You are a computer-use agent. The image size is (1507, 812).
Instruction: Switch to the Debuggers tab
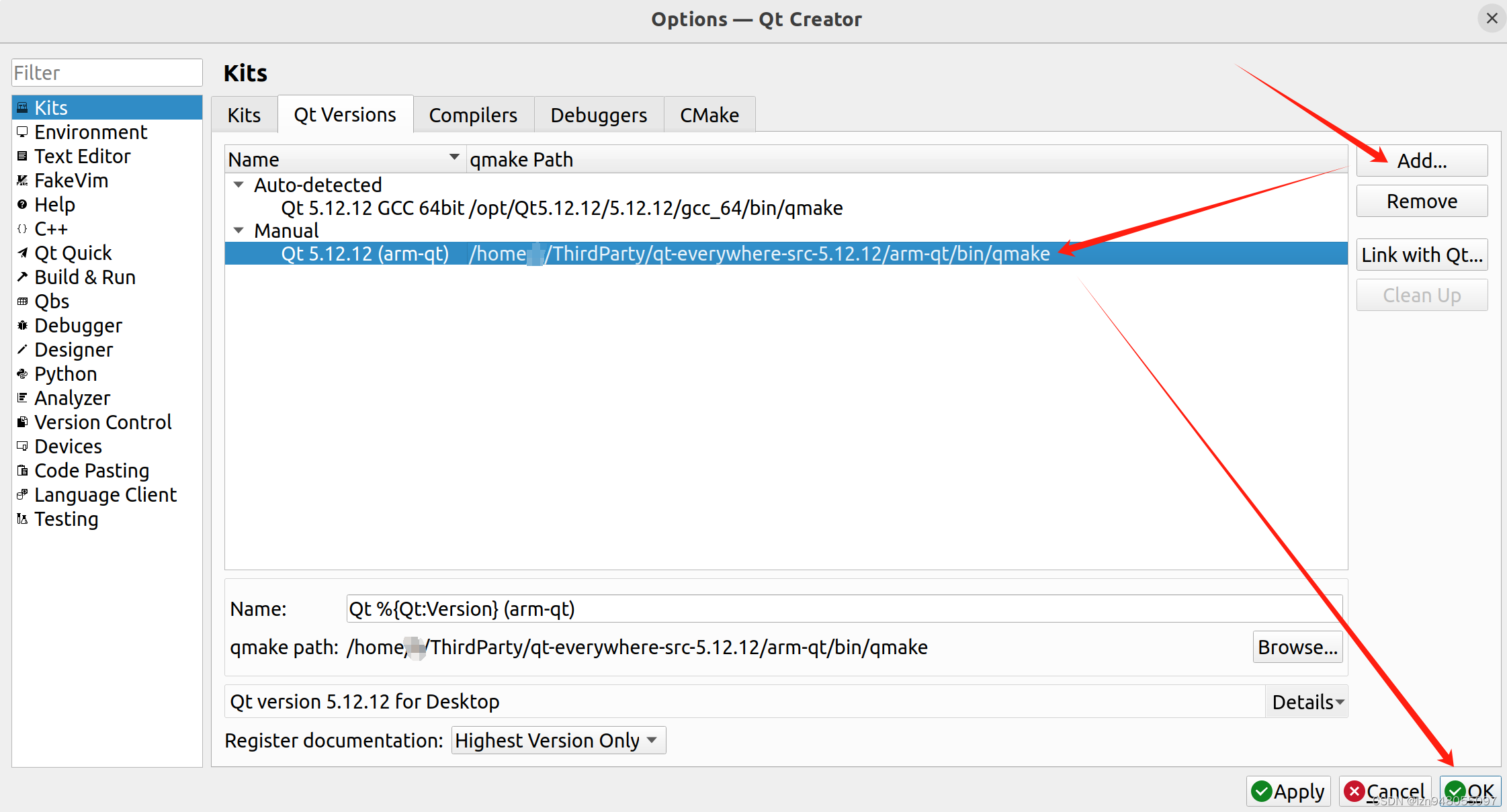[x=599, y=115]
